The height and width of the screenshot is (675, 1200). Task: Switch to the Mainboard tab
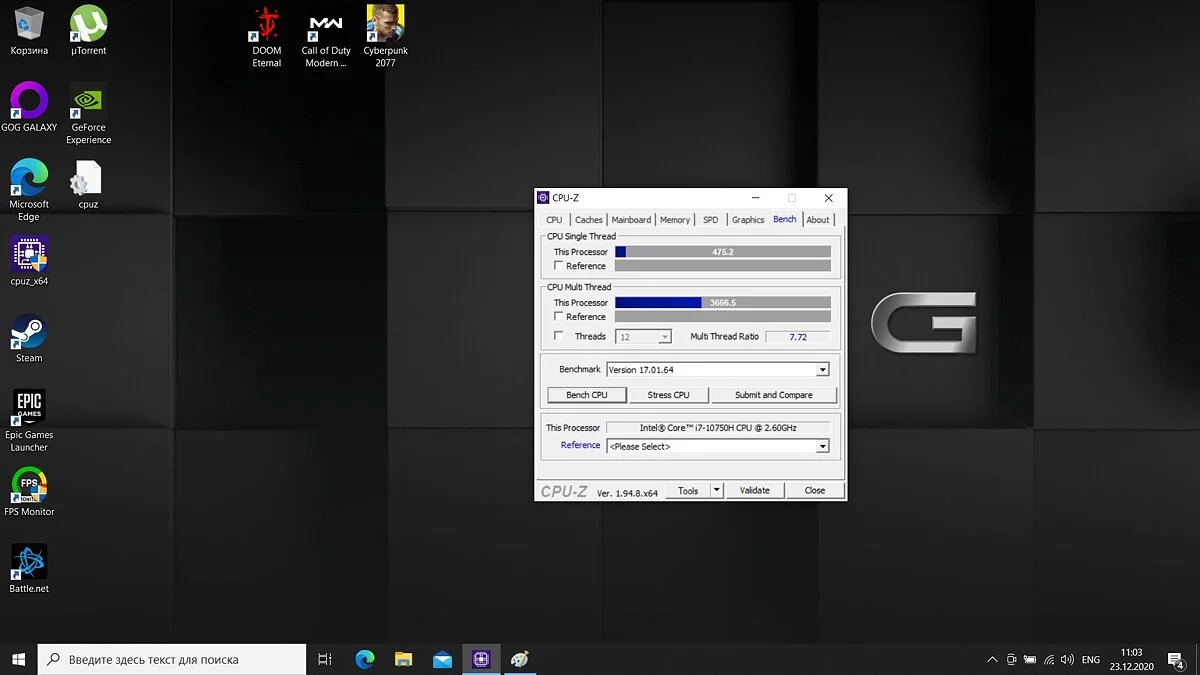[x=631, y=220]
